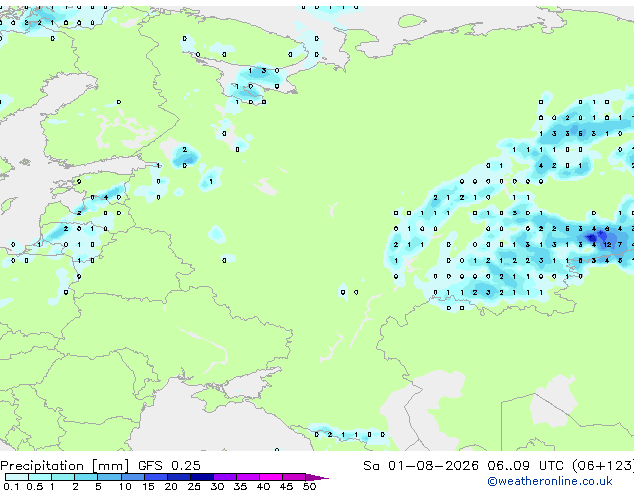Click the GFS 0.25 model label
634x490 pixels.
169,466
